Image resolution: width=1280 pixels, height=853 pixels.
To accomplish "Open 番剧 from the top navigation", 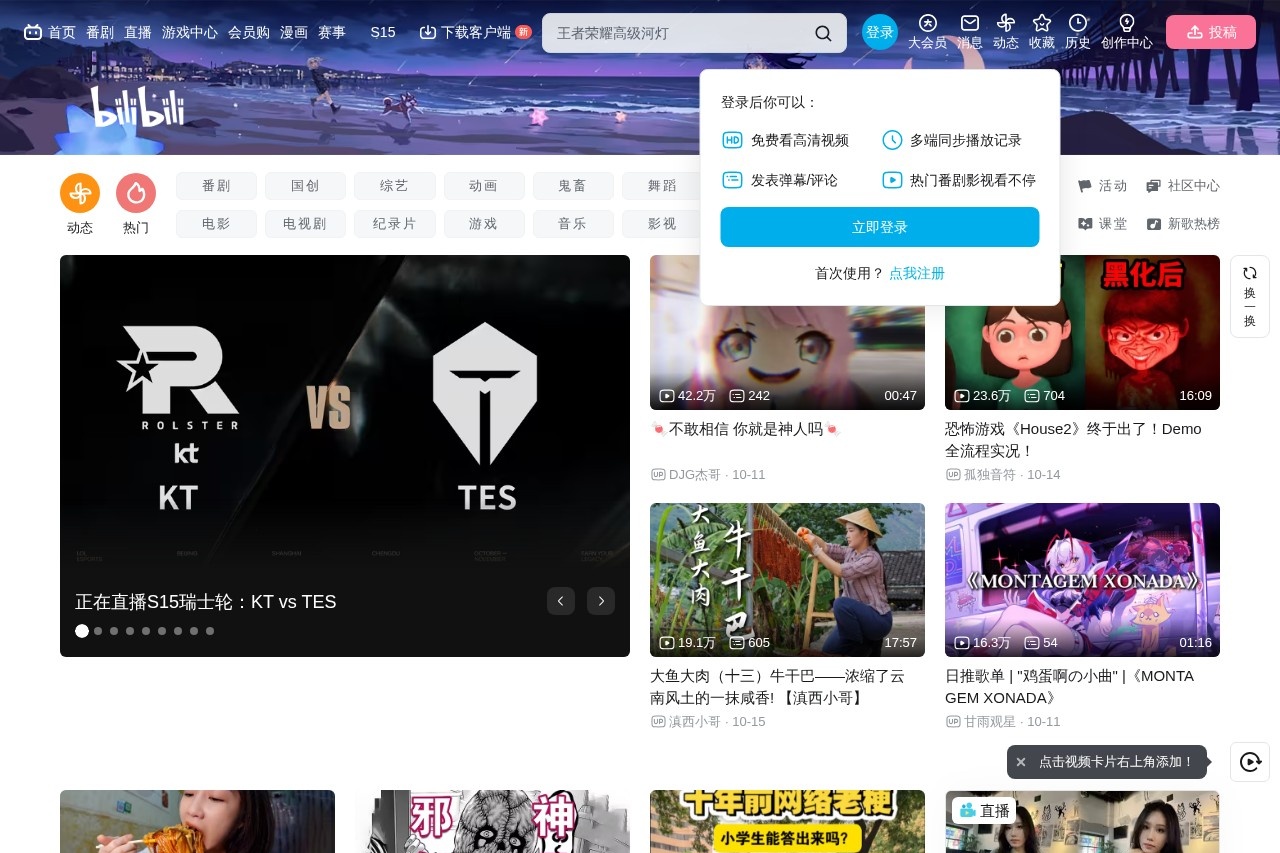I will click(99, 32).
